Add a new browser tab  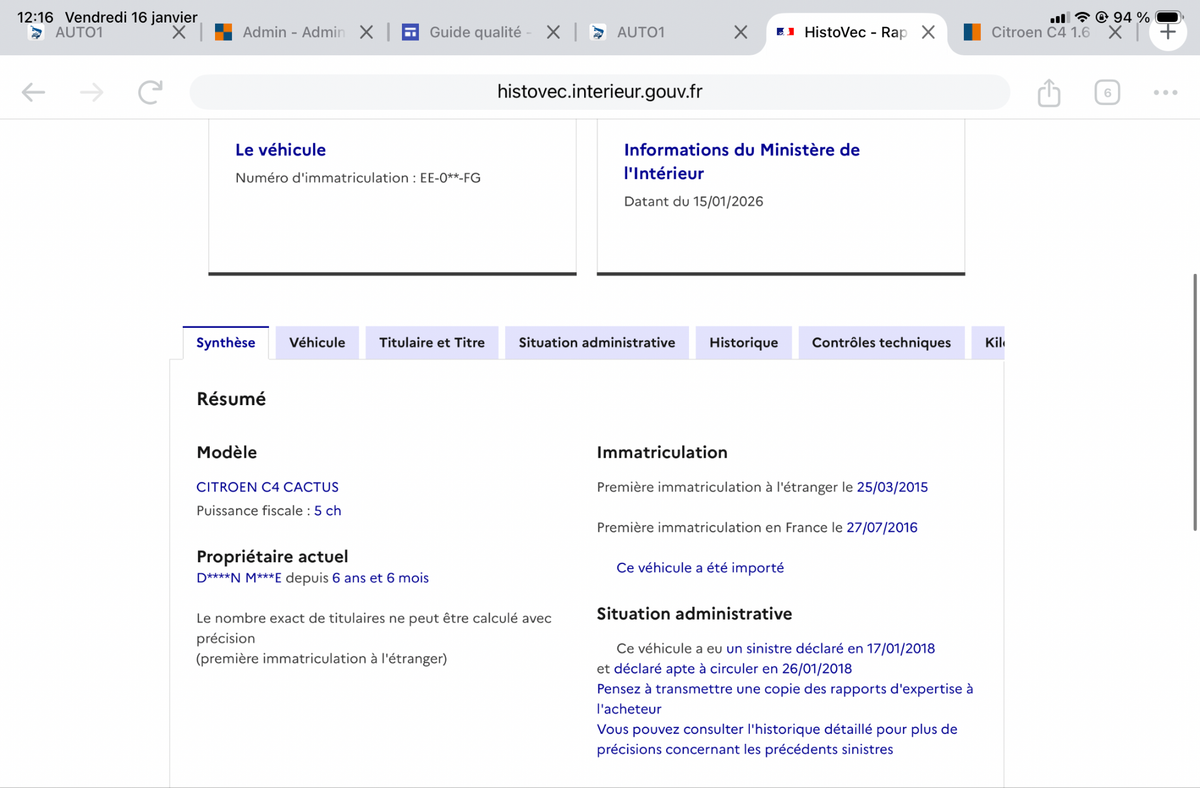click(x=1167, y=32)
